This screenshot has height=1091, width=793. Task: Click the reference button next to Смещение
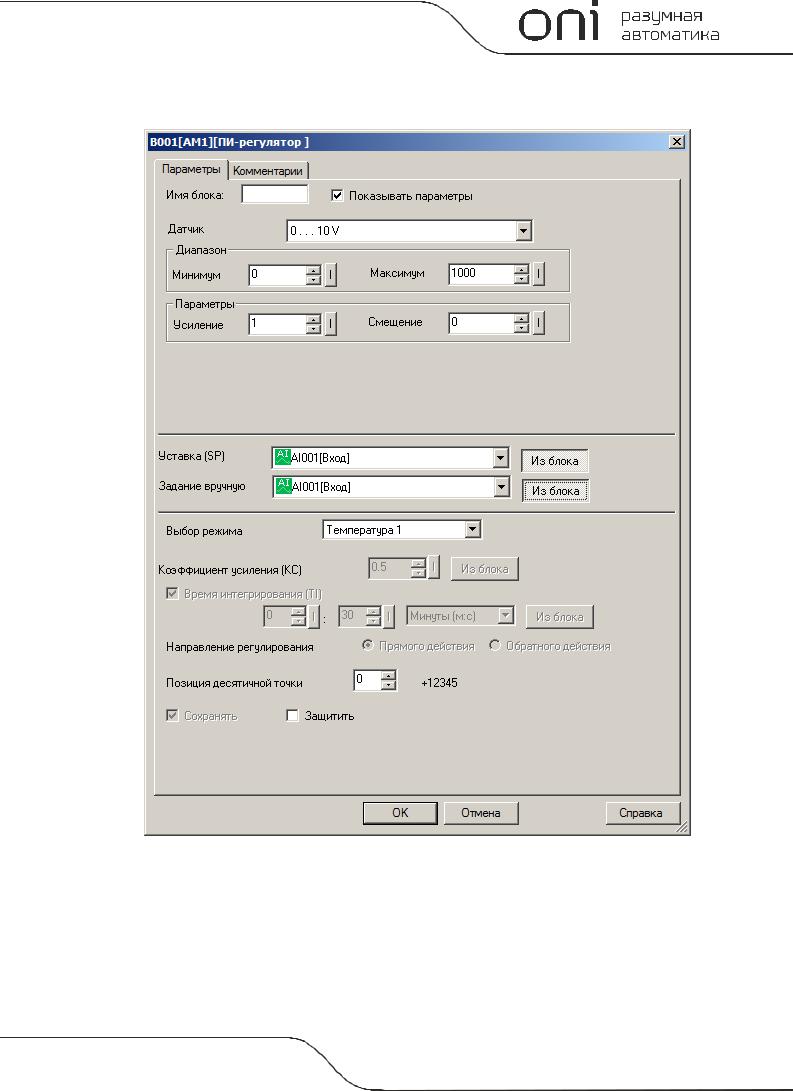[x=538, y=323]
